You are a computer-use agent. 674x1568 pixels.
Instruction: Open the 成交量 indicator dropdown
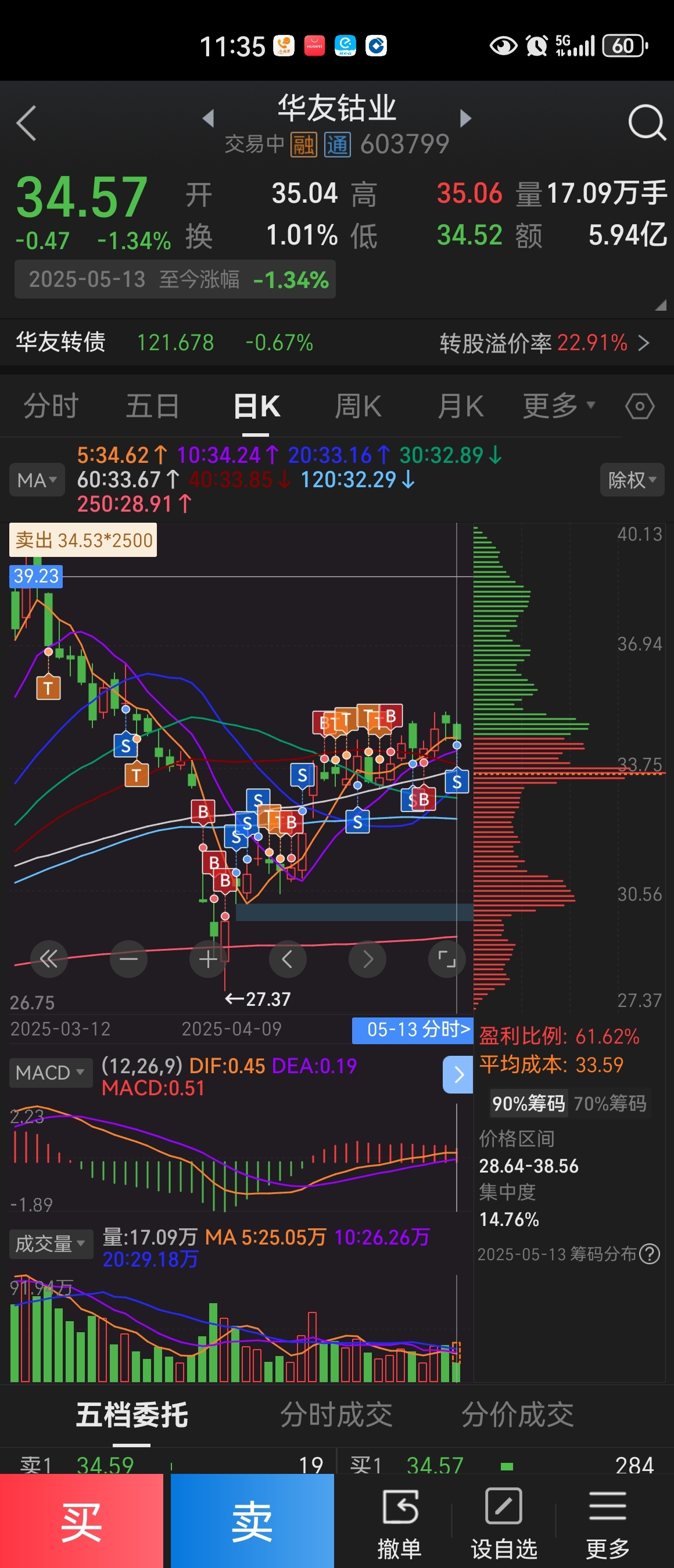[51, 1243]
